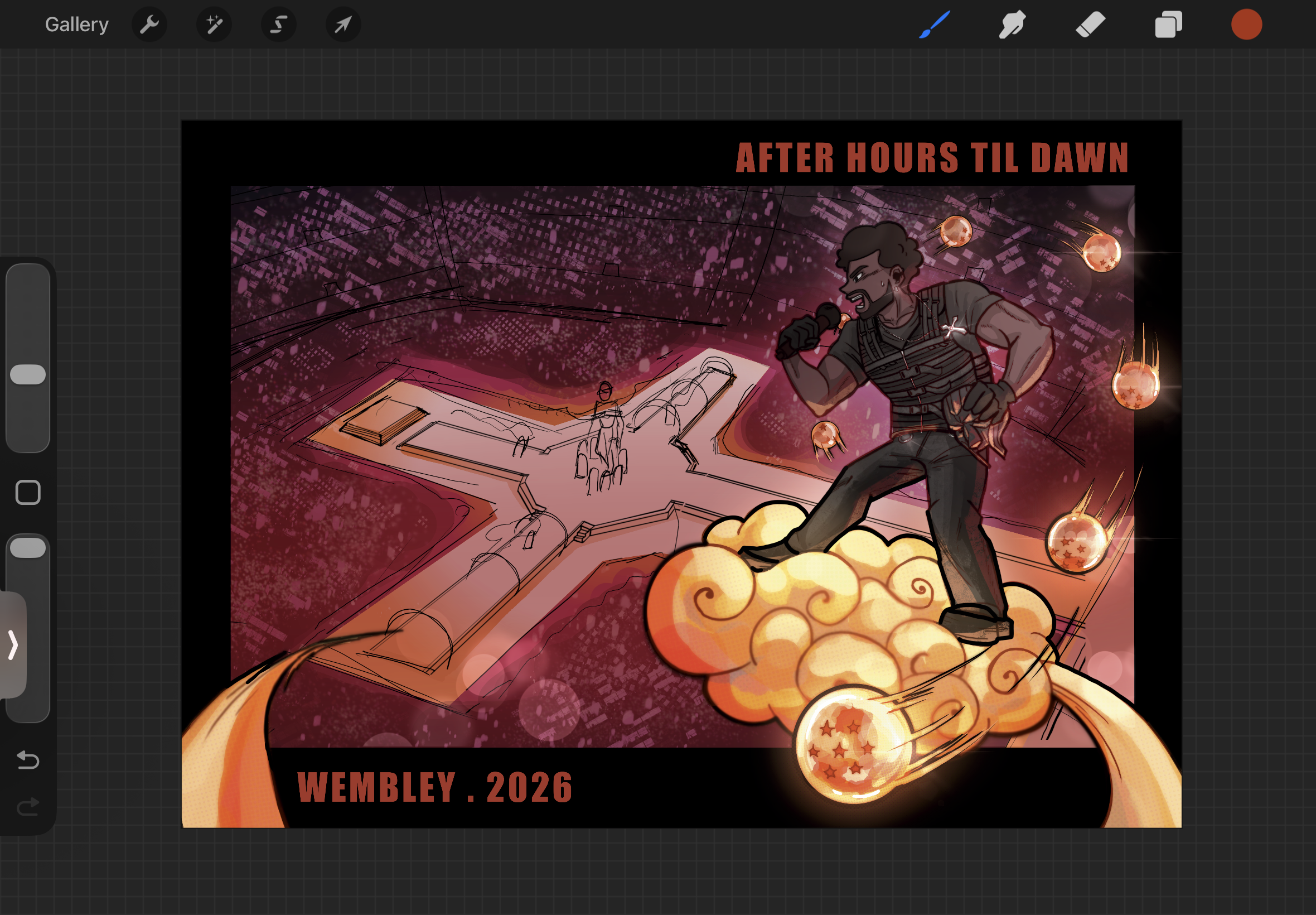Open the Actions wrench menu
The image size is (1316, 915).
tap(149, 25)
